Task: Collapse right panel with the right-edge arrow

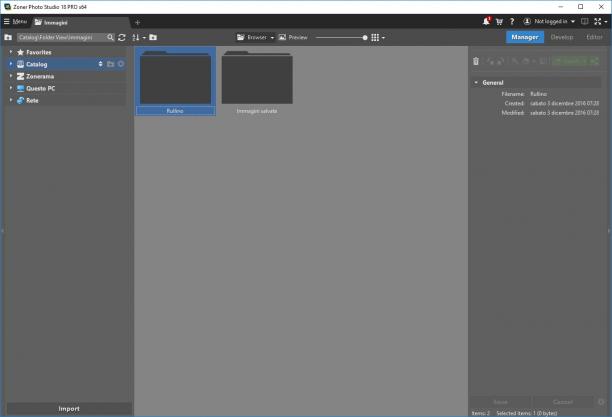Action: click(x=609, y=231)
